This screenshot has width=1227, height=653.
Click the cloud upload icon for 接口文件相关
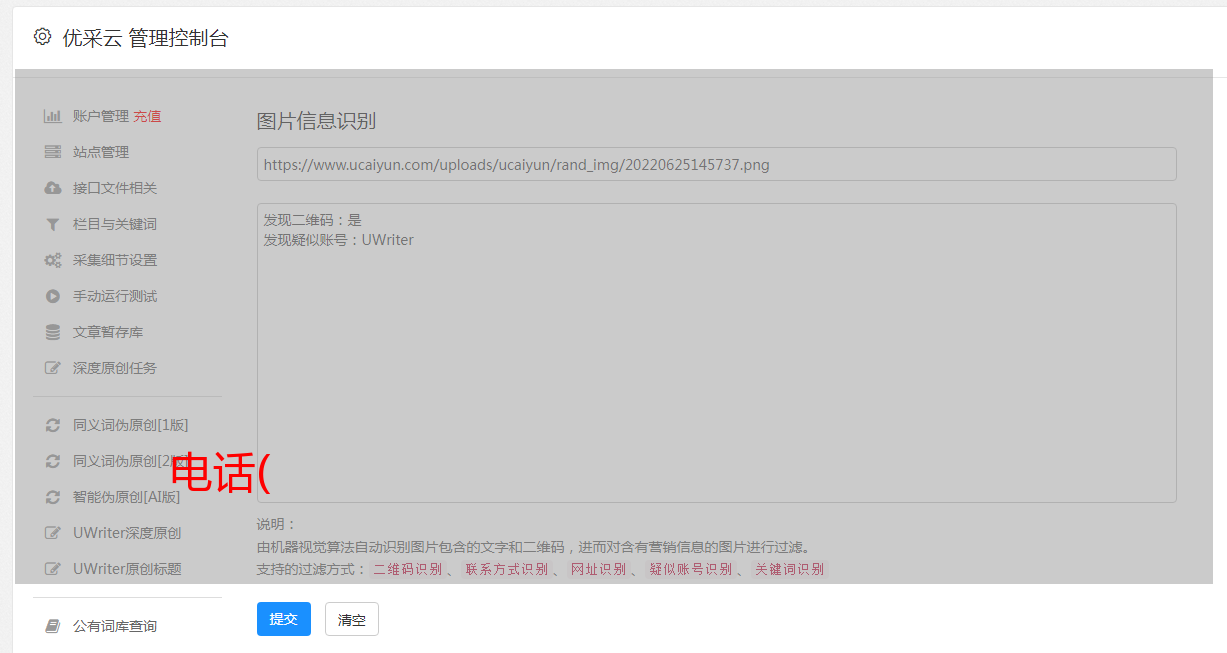coord(53,188)
